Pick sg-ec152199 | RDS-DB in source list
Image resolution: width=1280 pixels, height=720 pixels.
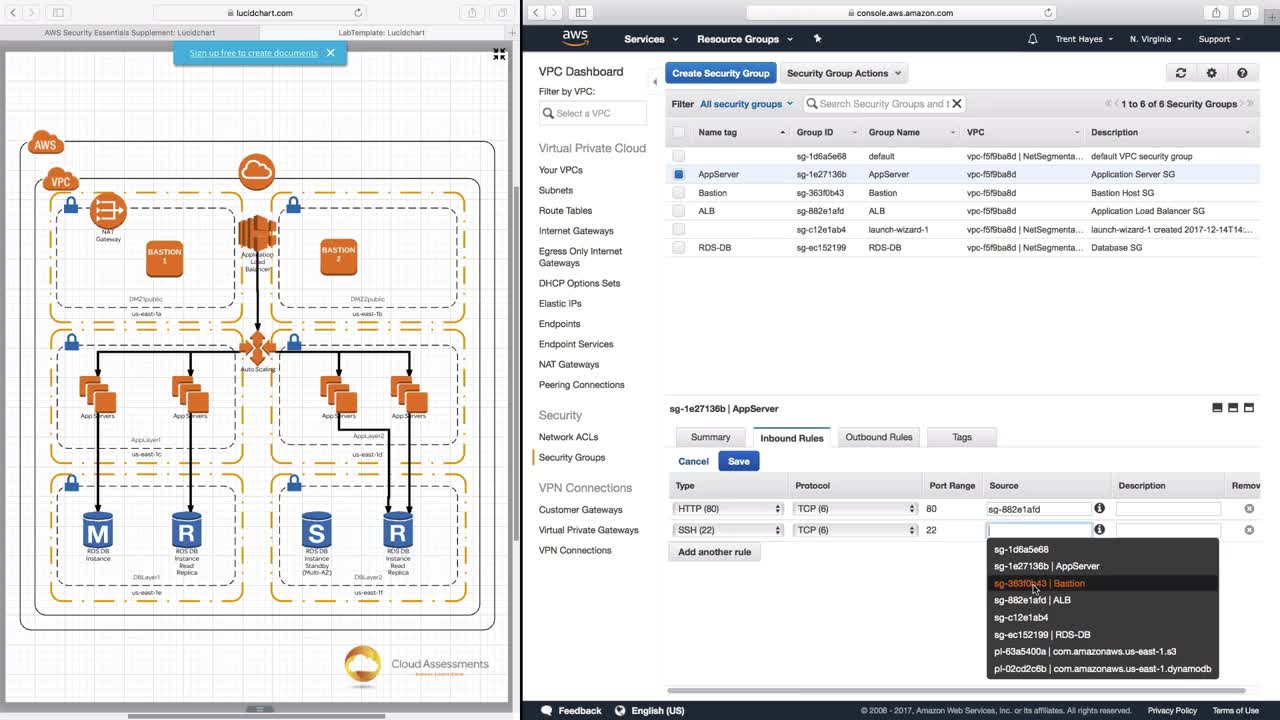(1102, 635)
